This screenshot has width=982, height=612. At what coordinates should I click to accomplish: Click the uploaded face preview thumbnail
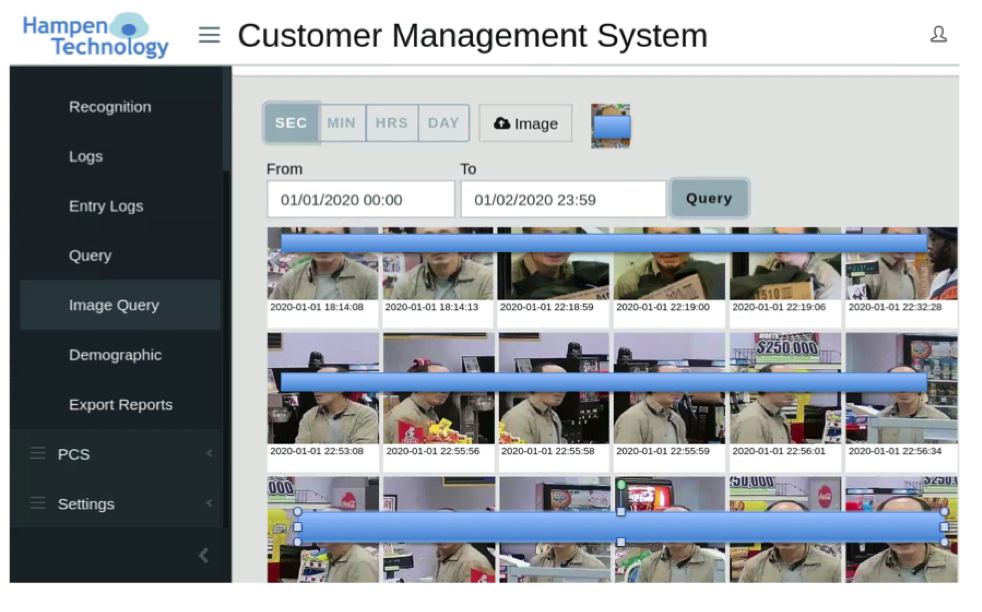610,125
